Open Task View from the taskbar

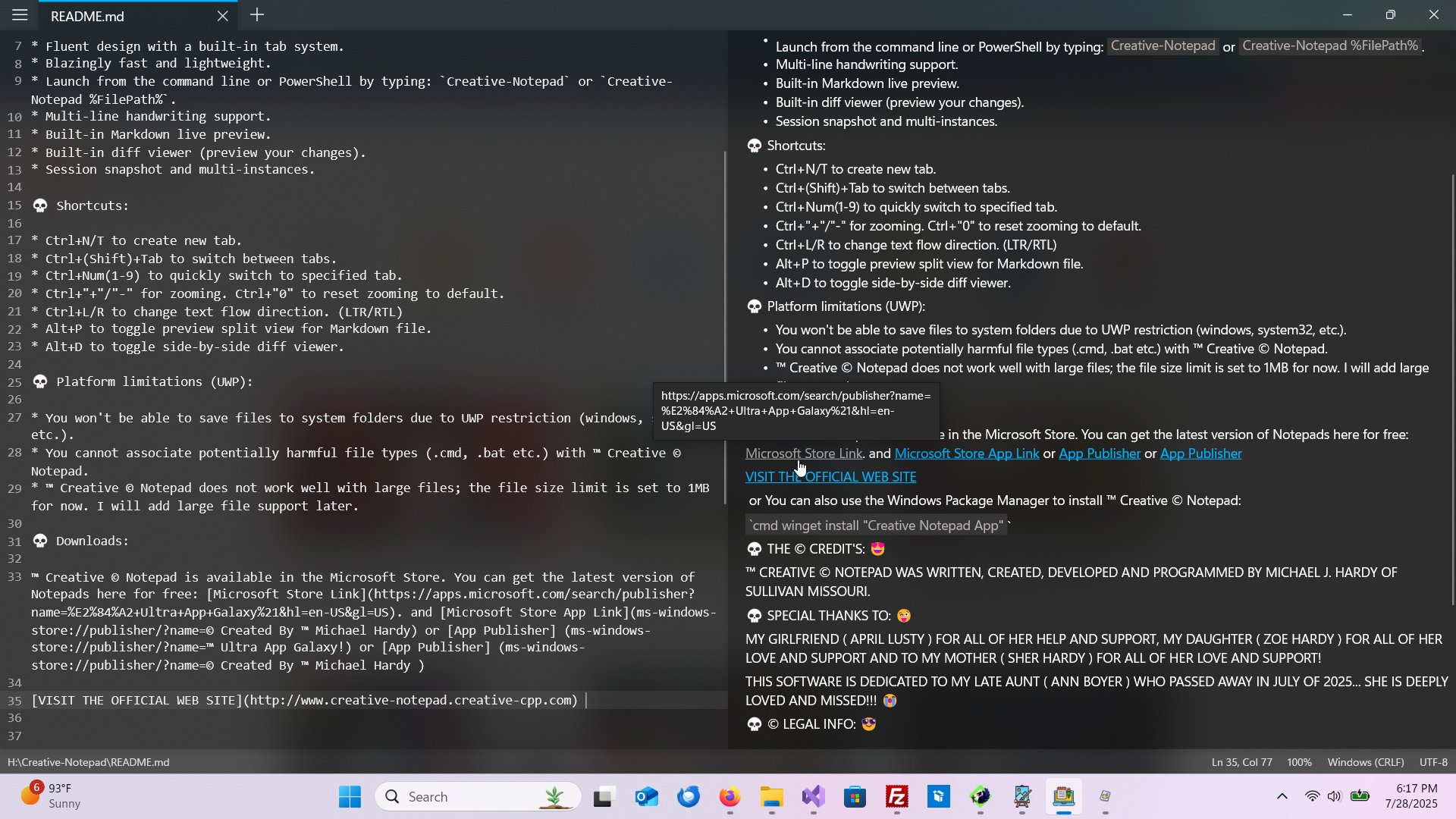point(604,797)
